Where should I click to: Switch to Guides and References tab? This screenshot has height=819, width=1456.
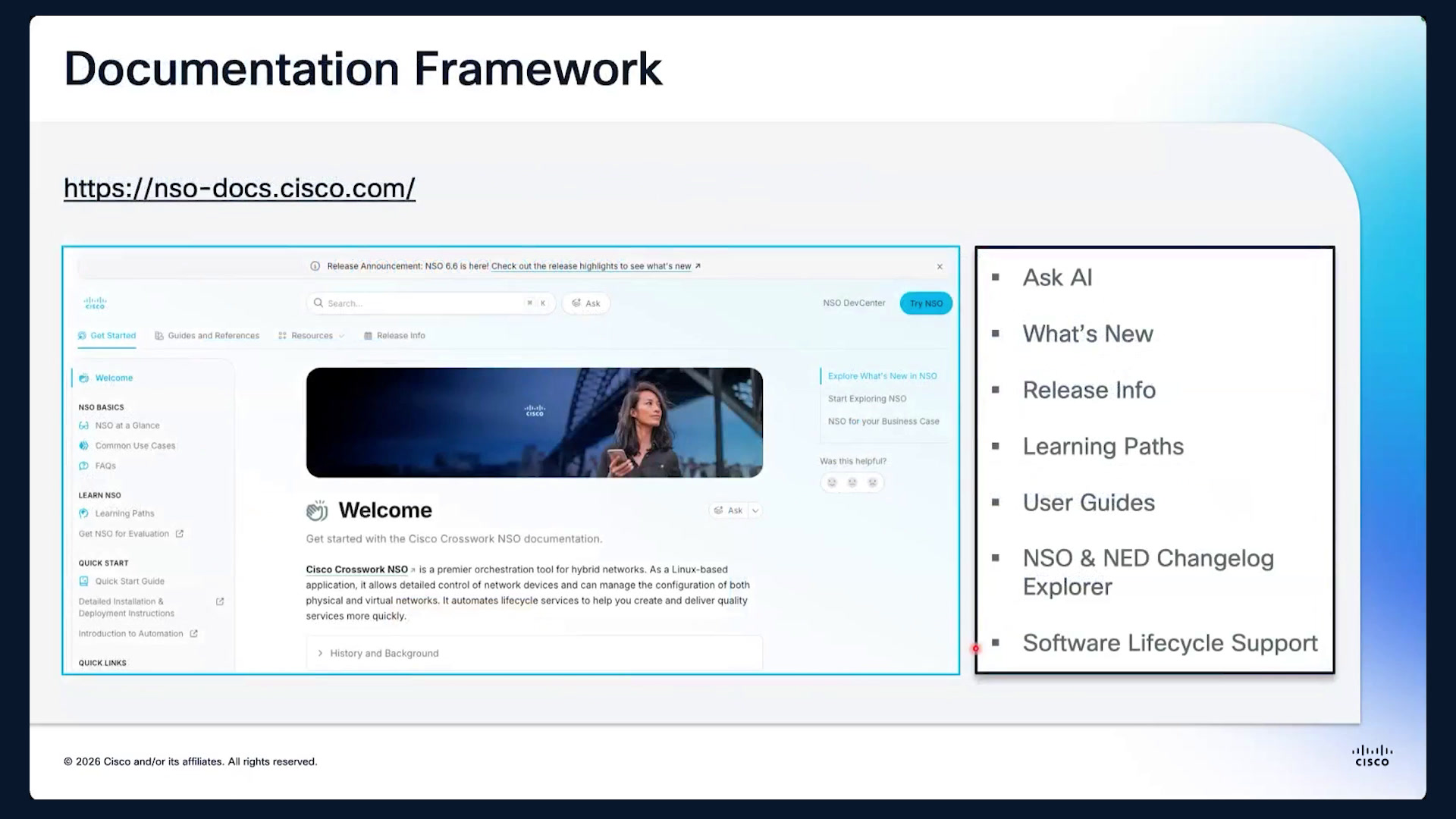point(207,336)
